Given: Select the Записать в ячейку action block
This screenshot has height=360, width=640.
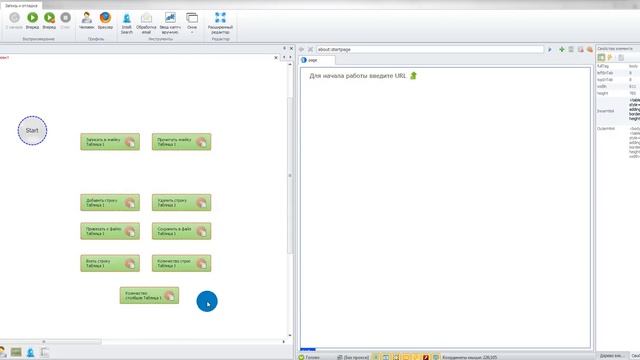Looking at the screenshot, I should click(x=110, y=142).
